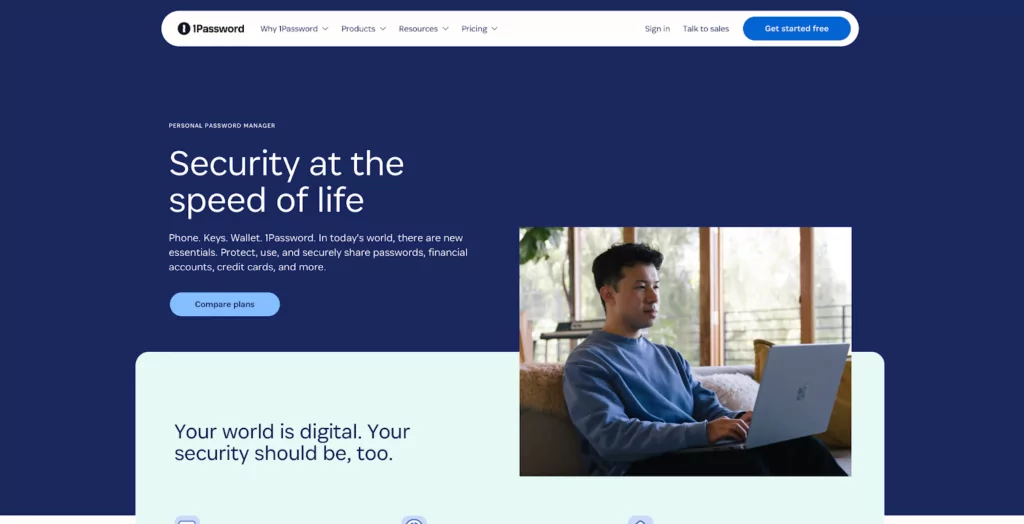Viewport: 1024px width, 524px height.
Task: Click the Compare plans button
Action: click(225, 304)
